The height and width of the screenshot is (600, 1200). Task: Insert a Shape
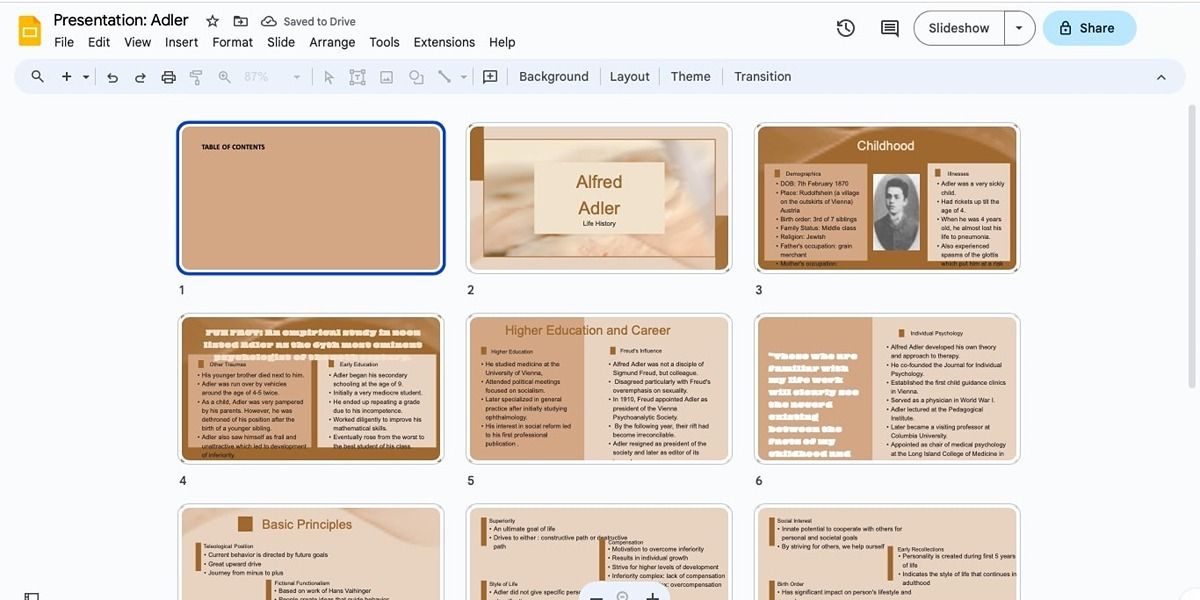[x=415, y=76]
